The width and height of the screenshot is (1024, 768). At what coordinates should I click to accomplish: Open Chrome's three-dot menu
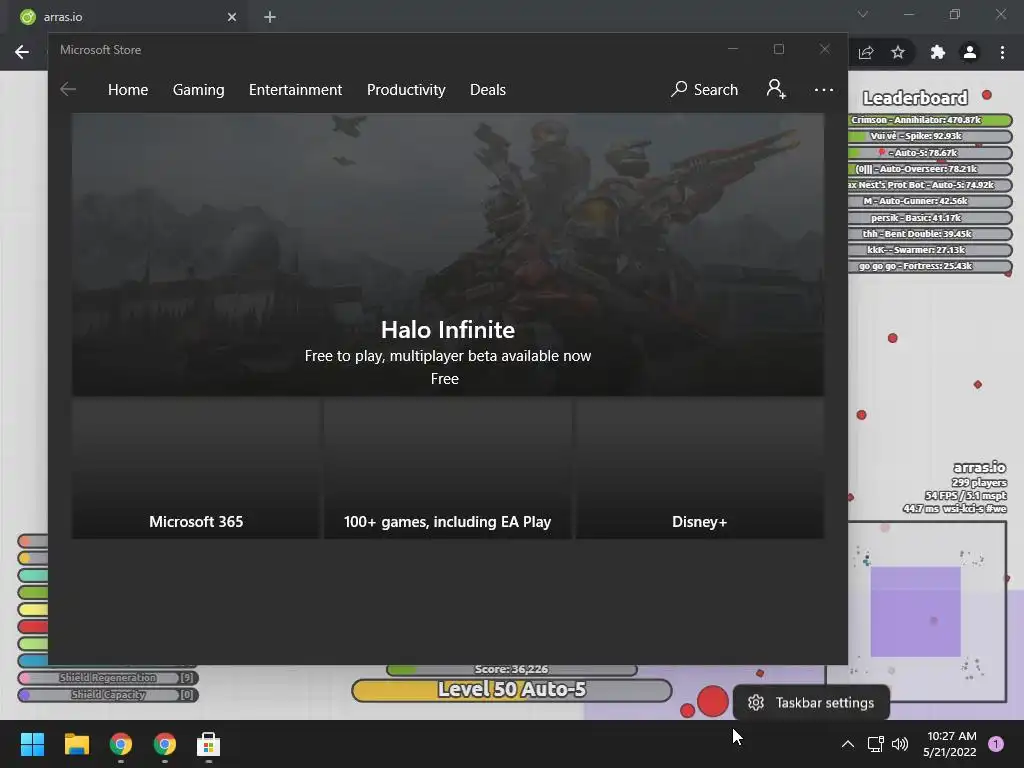click(x=1002, y=52)
